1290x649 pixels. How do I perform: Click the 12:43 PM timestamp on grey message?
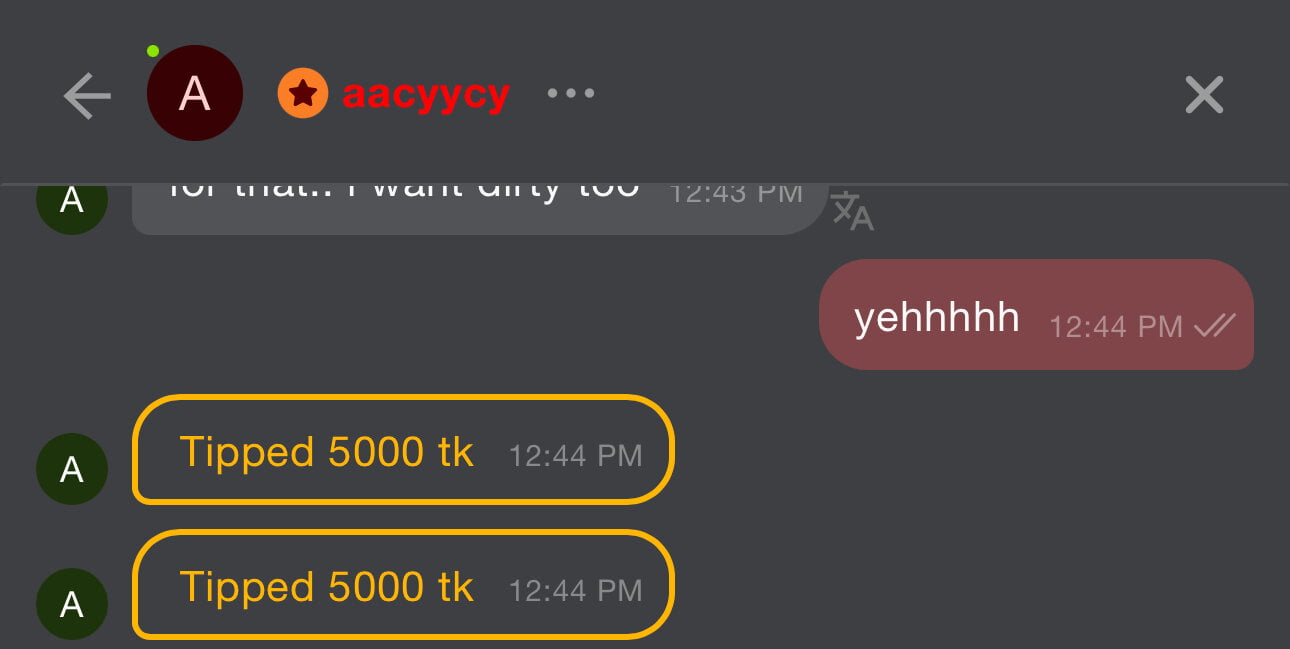point(736,193)
